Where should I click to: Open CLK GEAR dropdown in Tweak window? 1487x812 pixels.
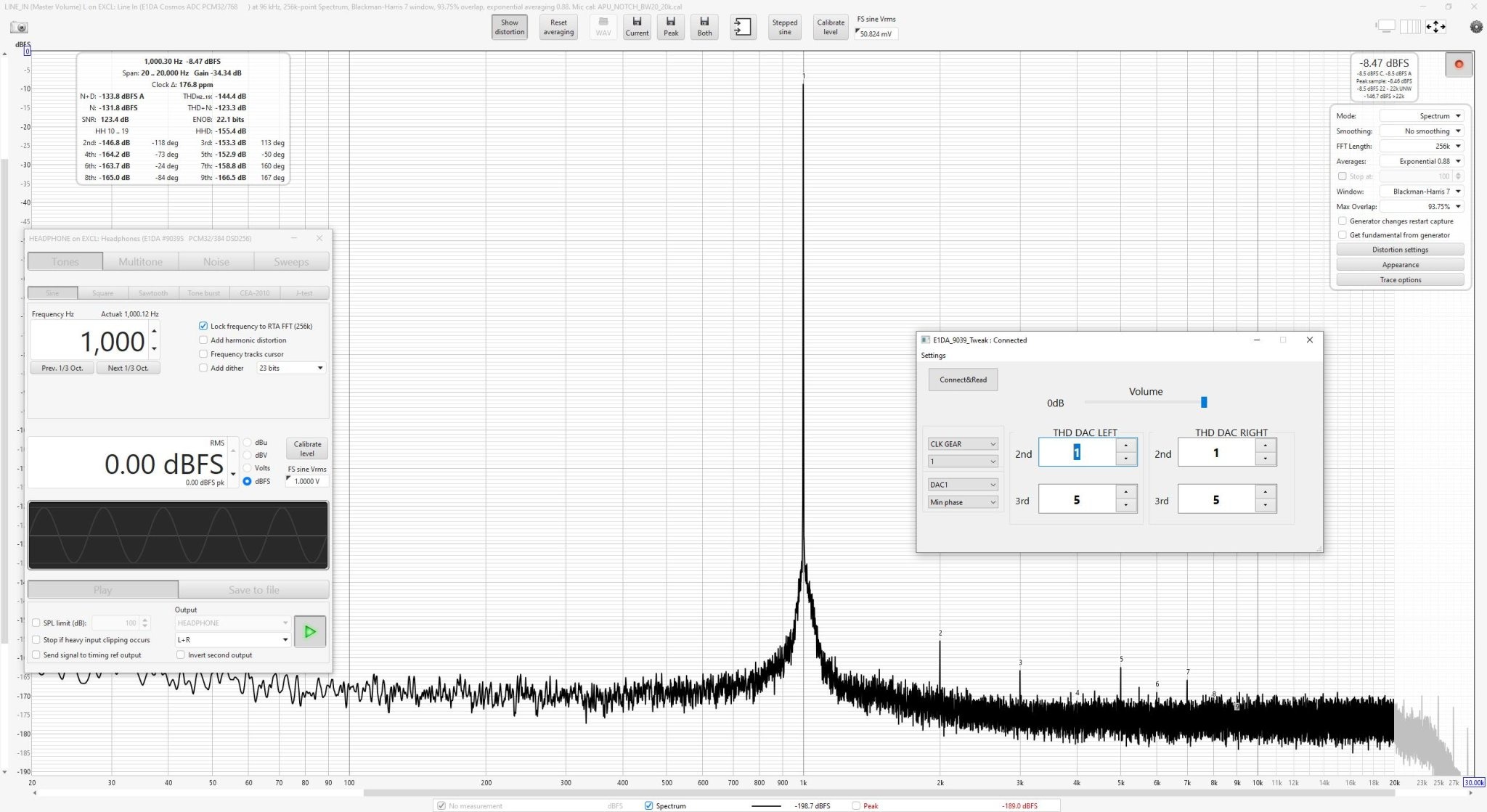pos(963,444)
